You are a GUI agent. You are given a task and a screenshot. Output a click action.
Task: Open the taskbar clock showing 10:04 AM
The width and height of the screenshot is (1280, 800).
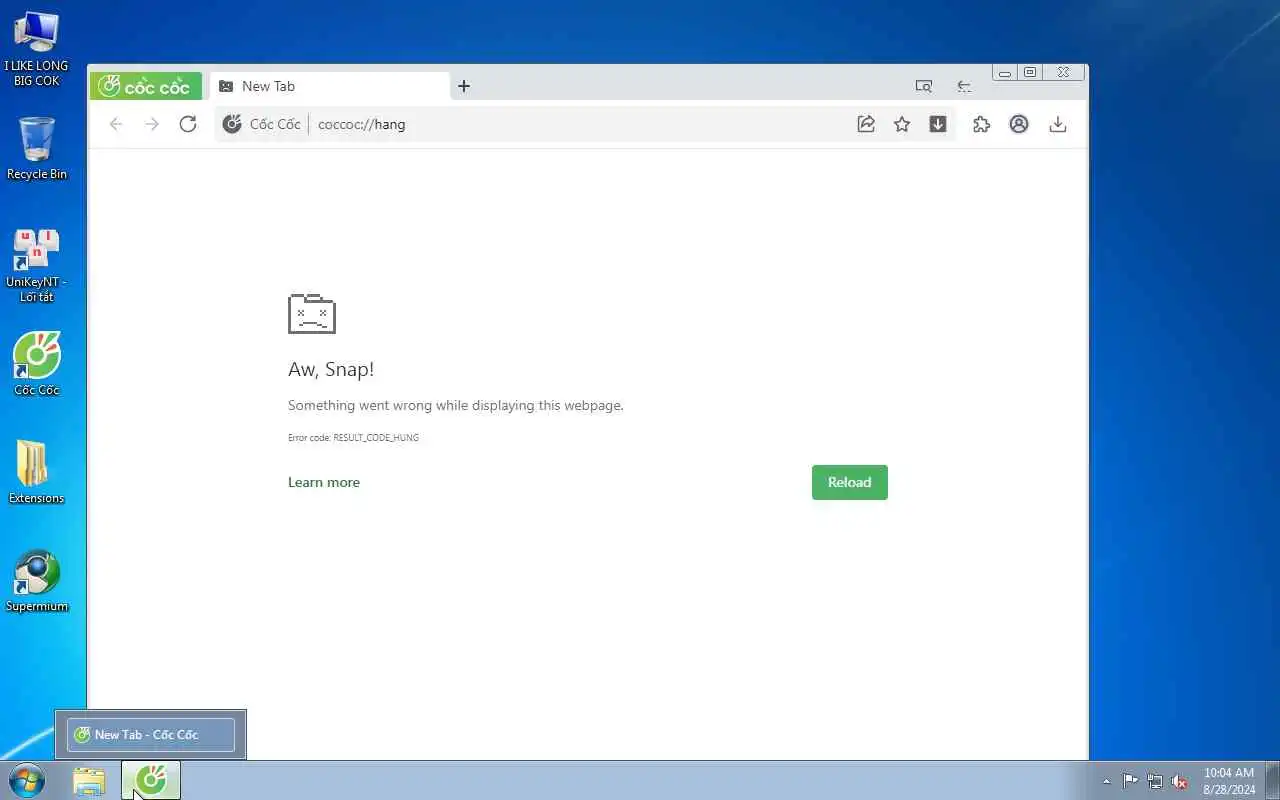1229,780
